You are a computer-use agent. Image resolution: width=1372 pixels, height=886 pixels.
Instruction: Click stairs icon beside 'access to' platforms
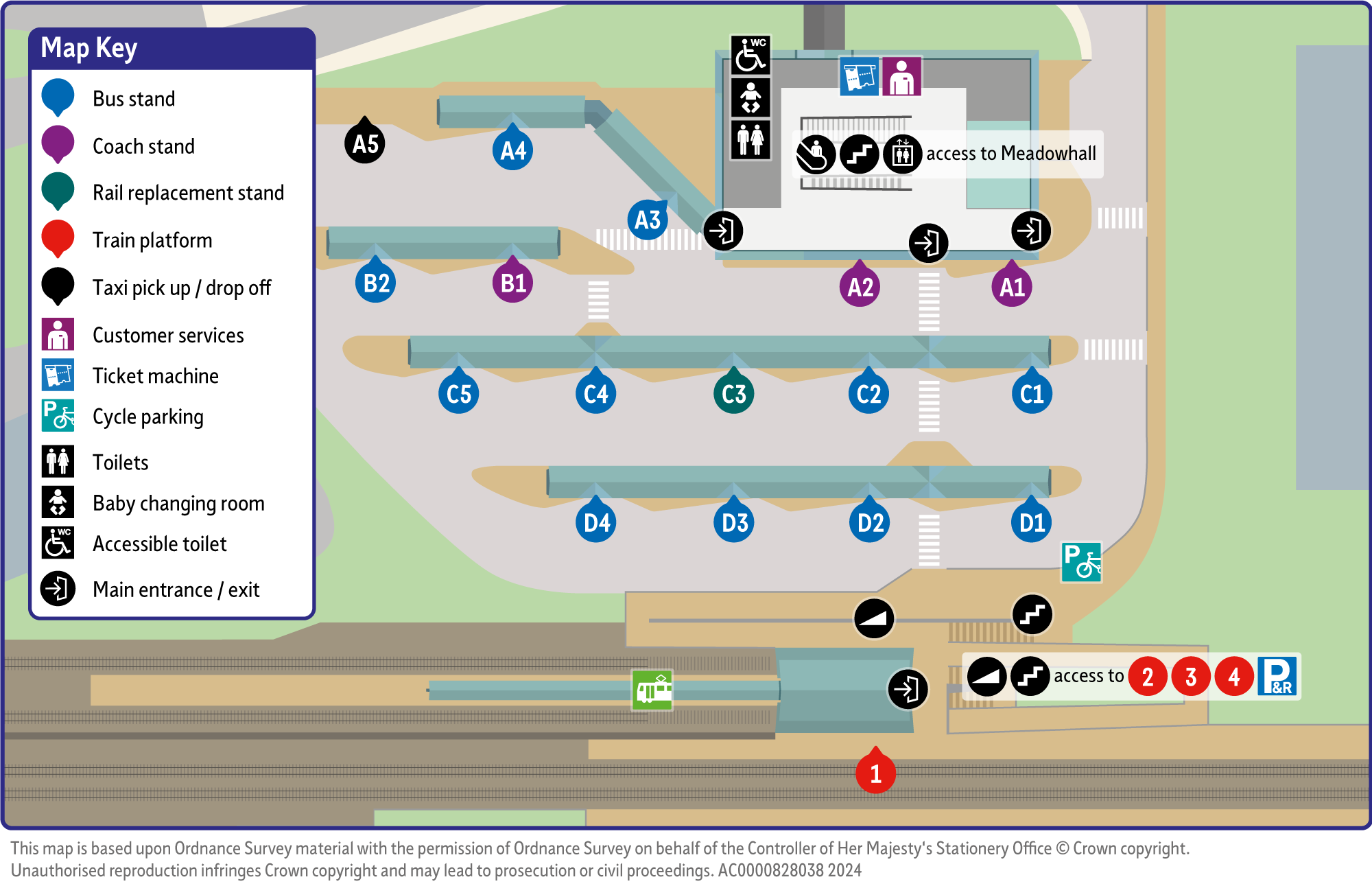pos(1030,677)
